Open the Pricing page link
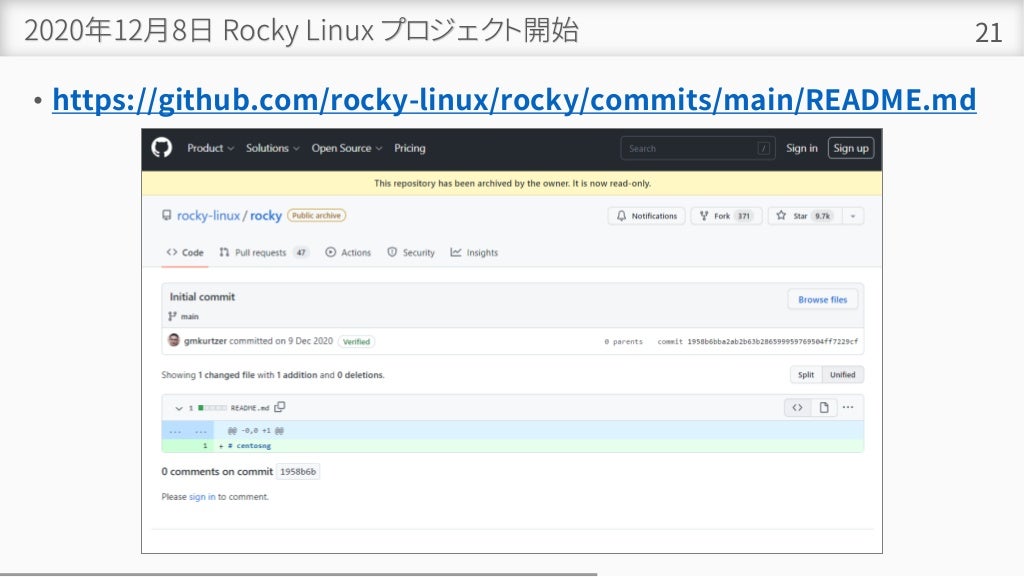The width and height of the screenshot is (1024, 577). click(x=409, y=148)
